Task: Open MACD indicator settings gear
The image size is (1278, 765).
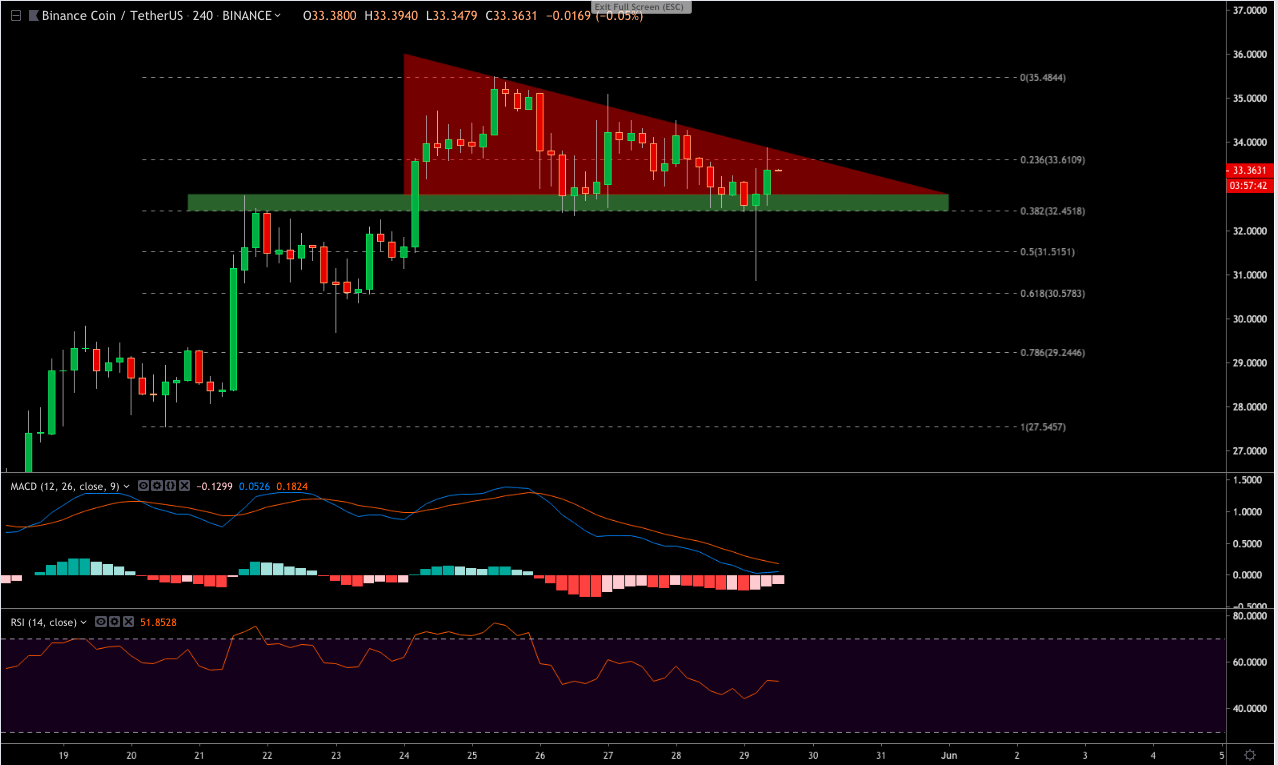Action: coord(157,486)
